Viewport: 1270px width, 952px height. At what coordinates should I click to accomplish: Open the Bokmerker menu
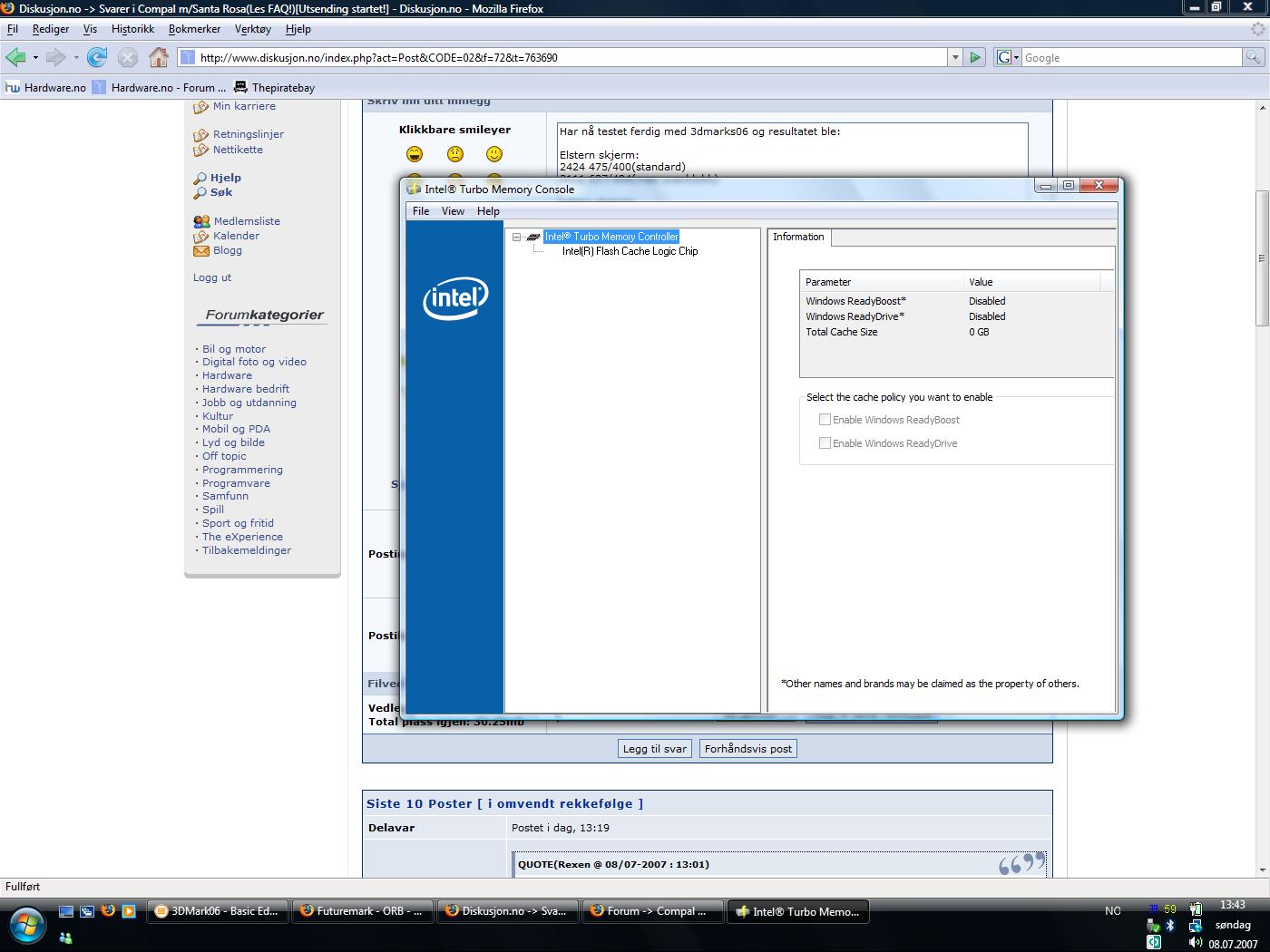(x=194, y=29)
